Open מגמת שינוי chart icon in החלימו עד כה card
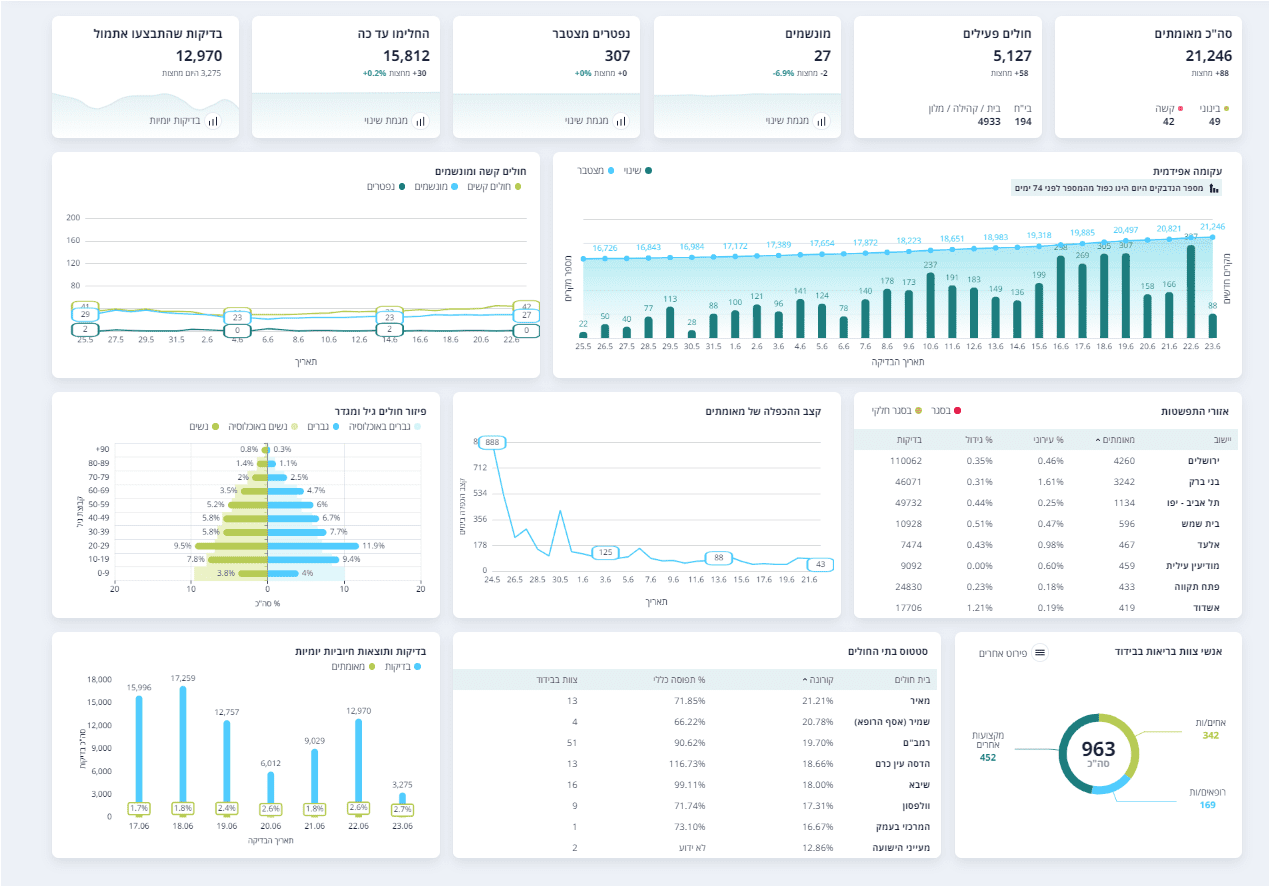Image resolution: width=1270 pixels, height=887 pixels. (420, 121)
